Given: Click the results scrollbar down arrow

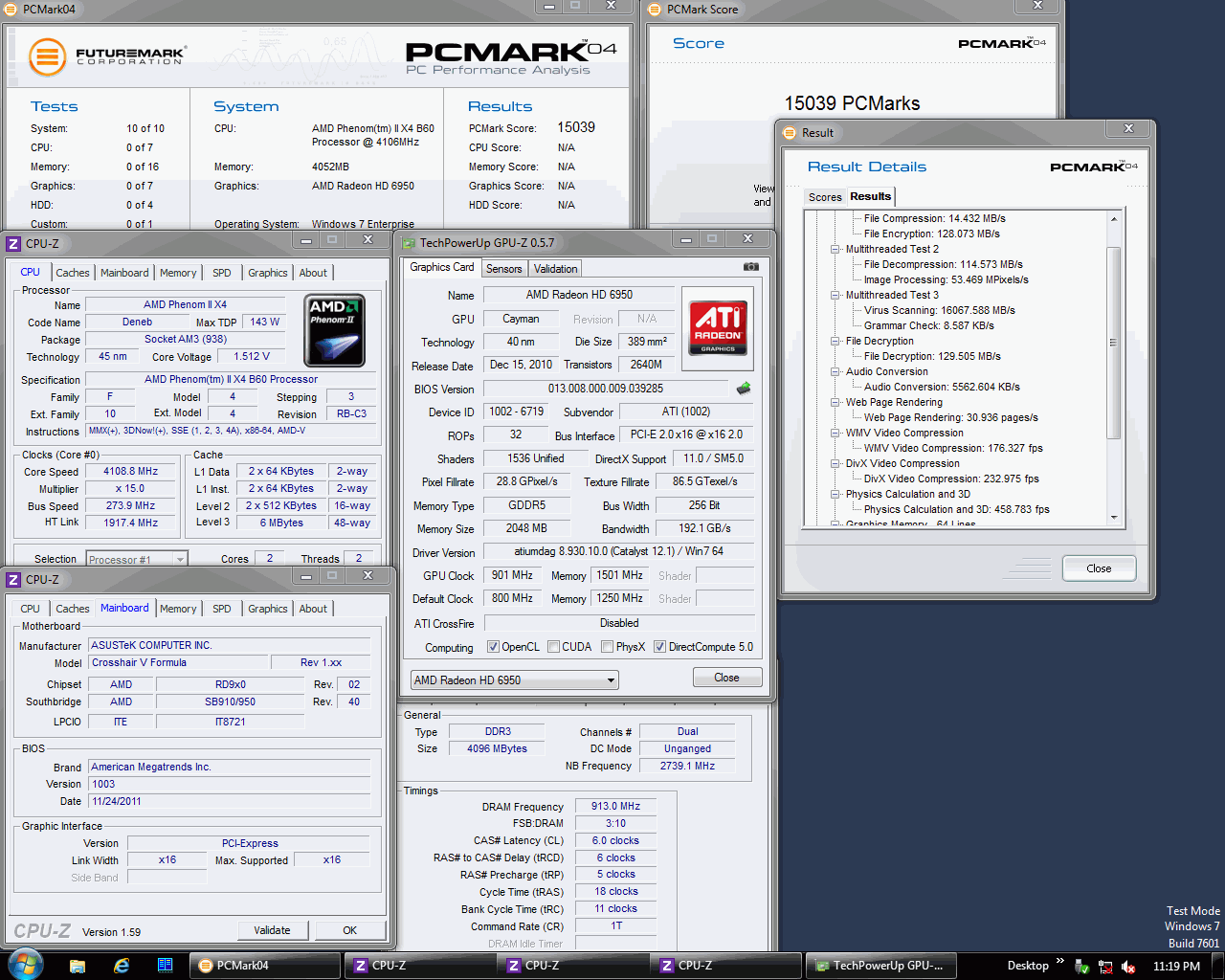Looking at the screenshot, I should tap(1113, 518).
